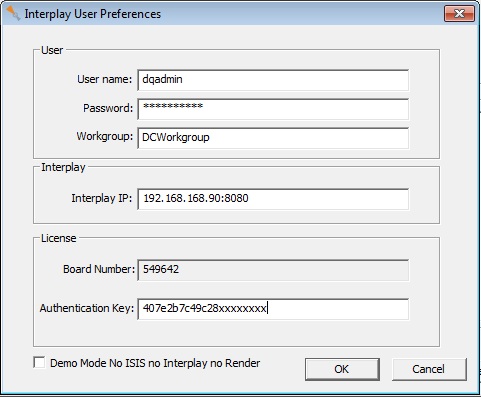Image resolution: width=481 pixels, height=397 pixels.
Task: Place cursor in Authentication Key field
Action: (x=273, y=309)
